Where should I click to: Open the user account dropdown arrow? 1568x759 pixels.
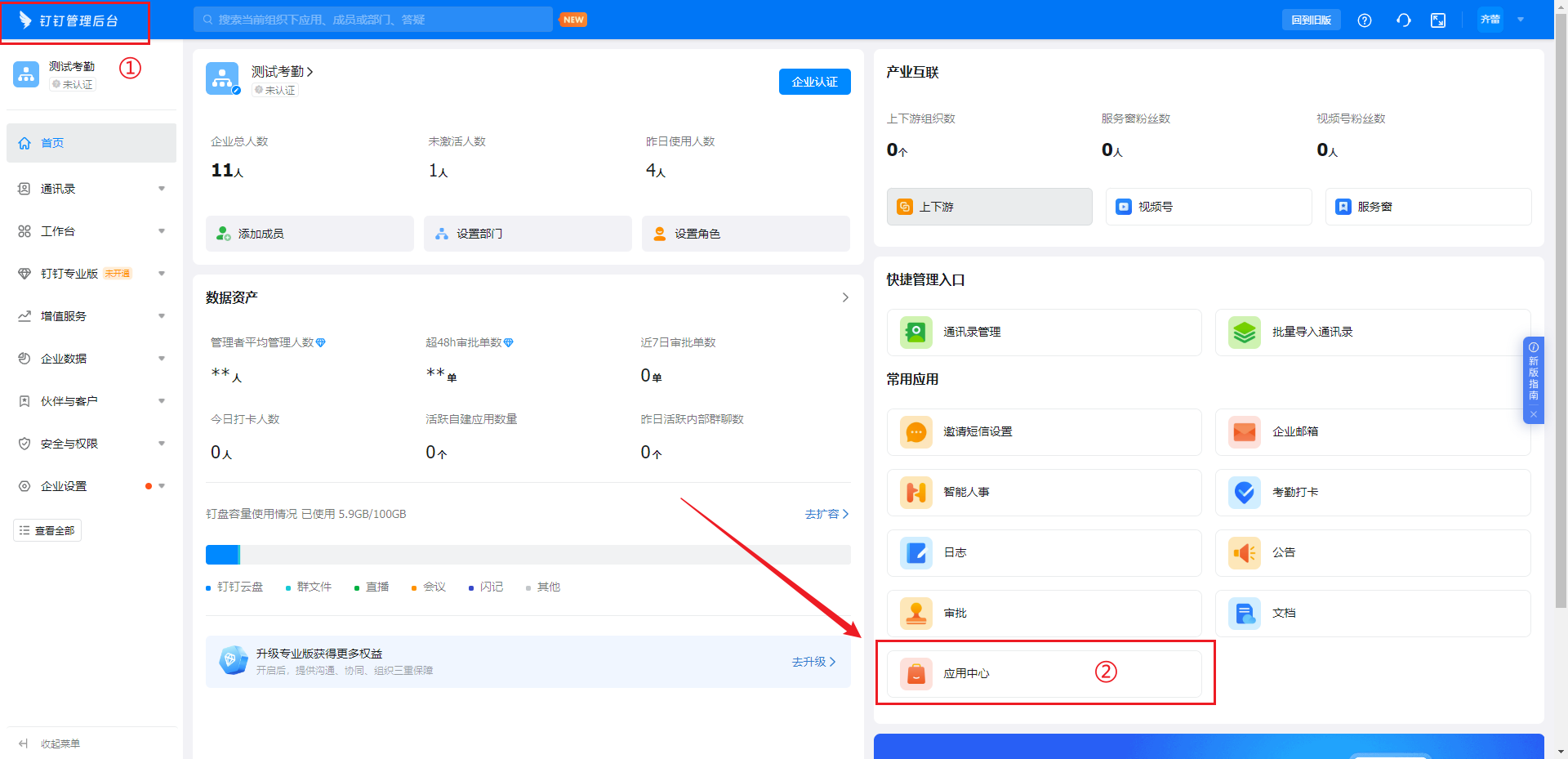(x=1521, y=20)
